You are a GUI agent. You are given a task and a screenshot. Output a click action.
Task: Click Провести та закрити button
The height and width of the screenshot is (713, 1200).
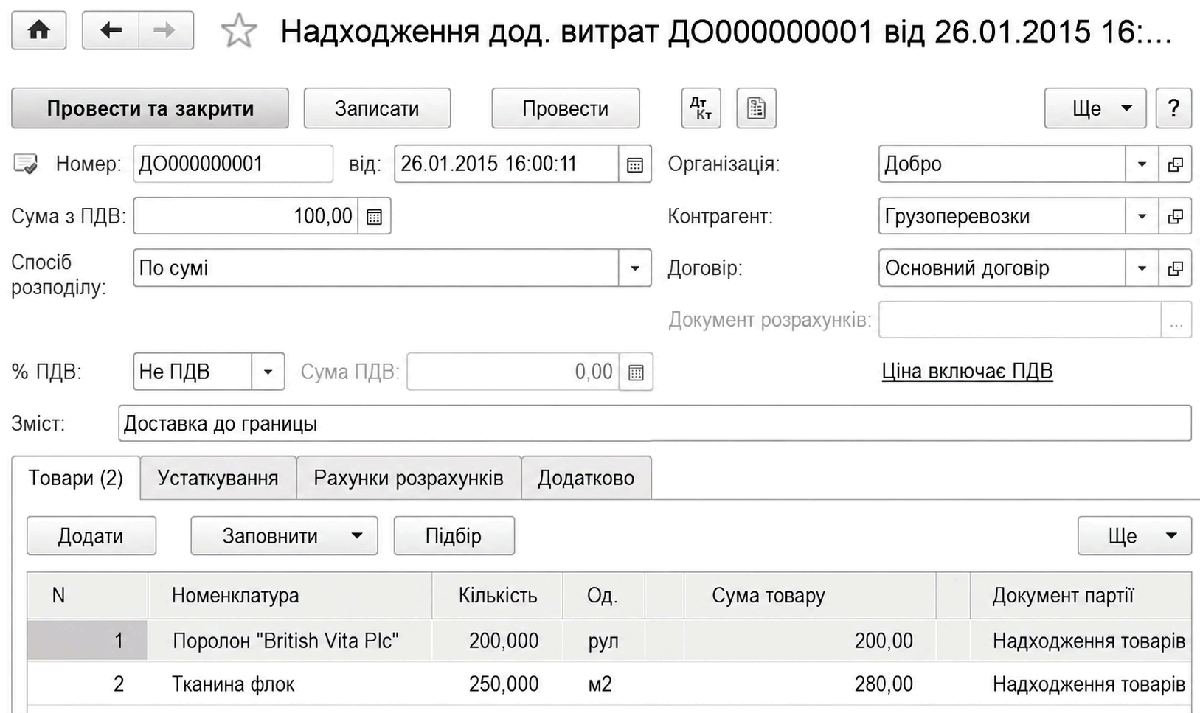point(150,109)
